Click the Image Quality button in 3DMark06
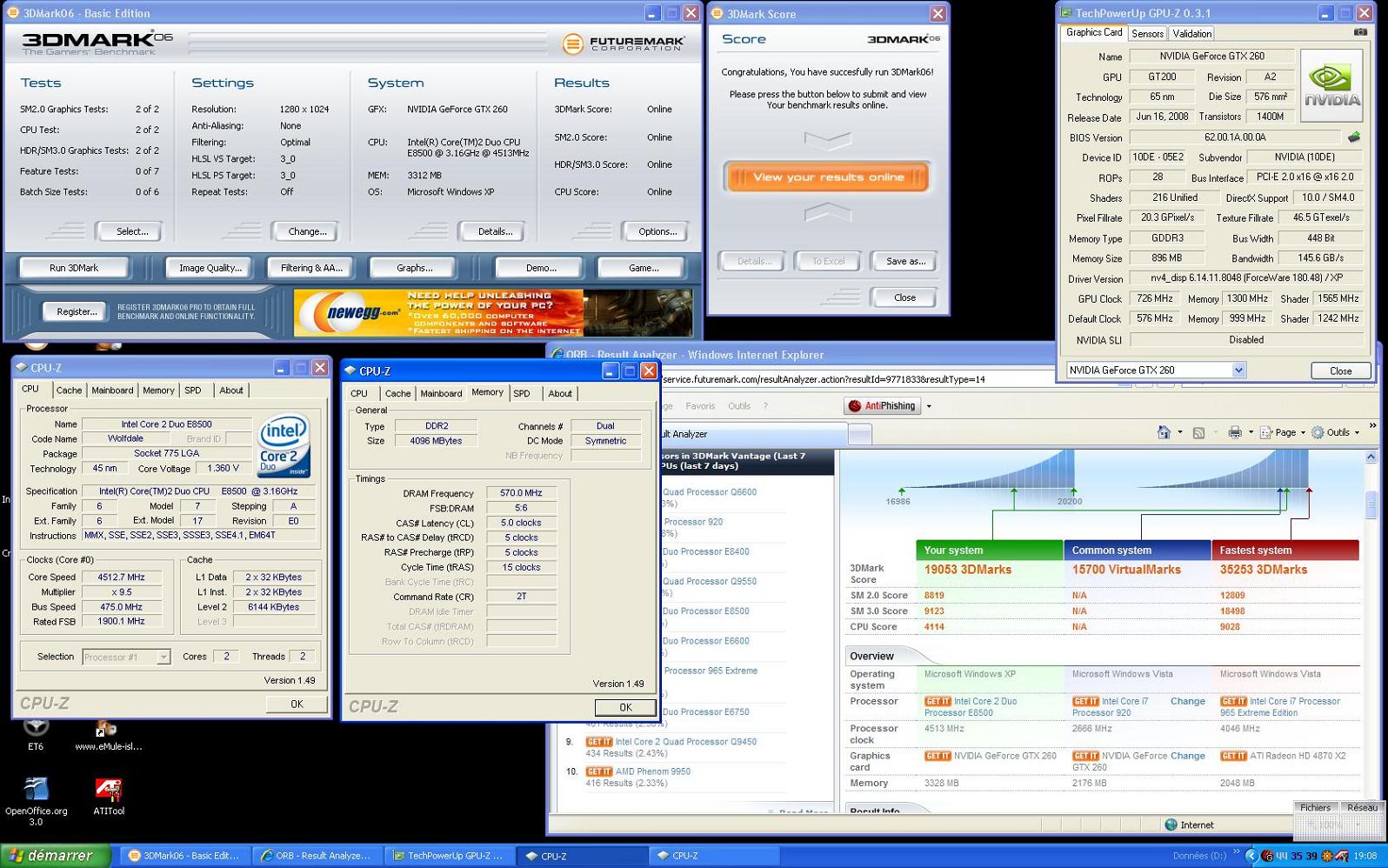The height and width of the screenshot is (868, 1388). coord(210,268)
